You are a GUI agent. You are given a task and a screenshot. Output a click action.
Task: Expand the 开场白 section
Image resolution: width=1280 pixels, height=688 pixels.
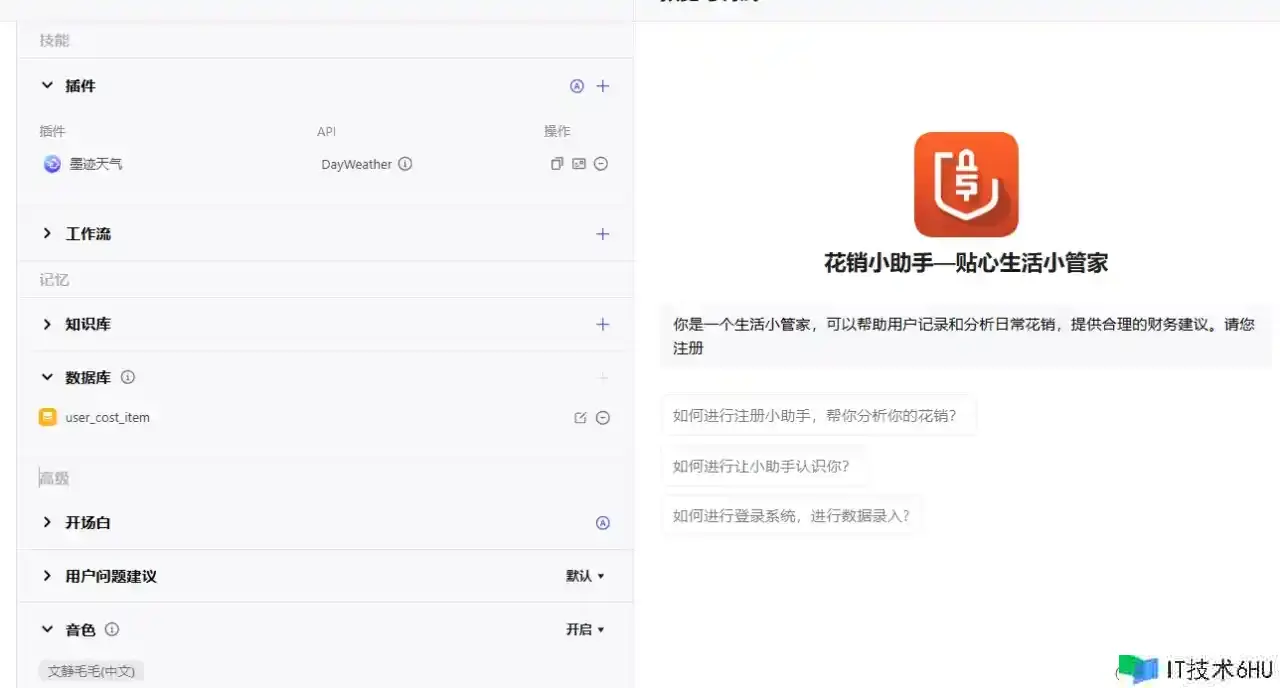coord(47,523)
